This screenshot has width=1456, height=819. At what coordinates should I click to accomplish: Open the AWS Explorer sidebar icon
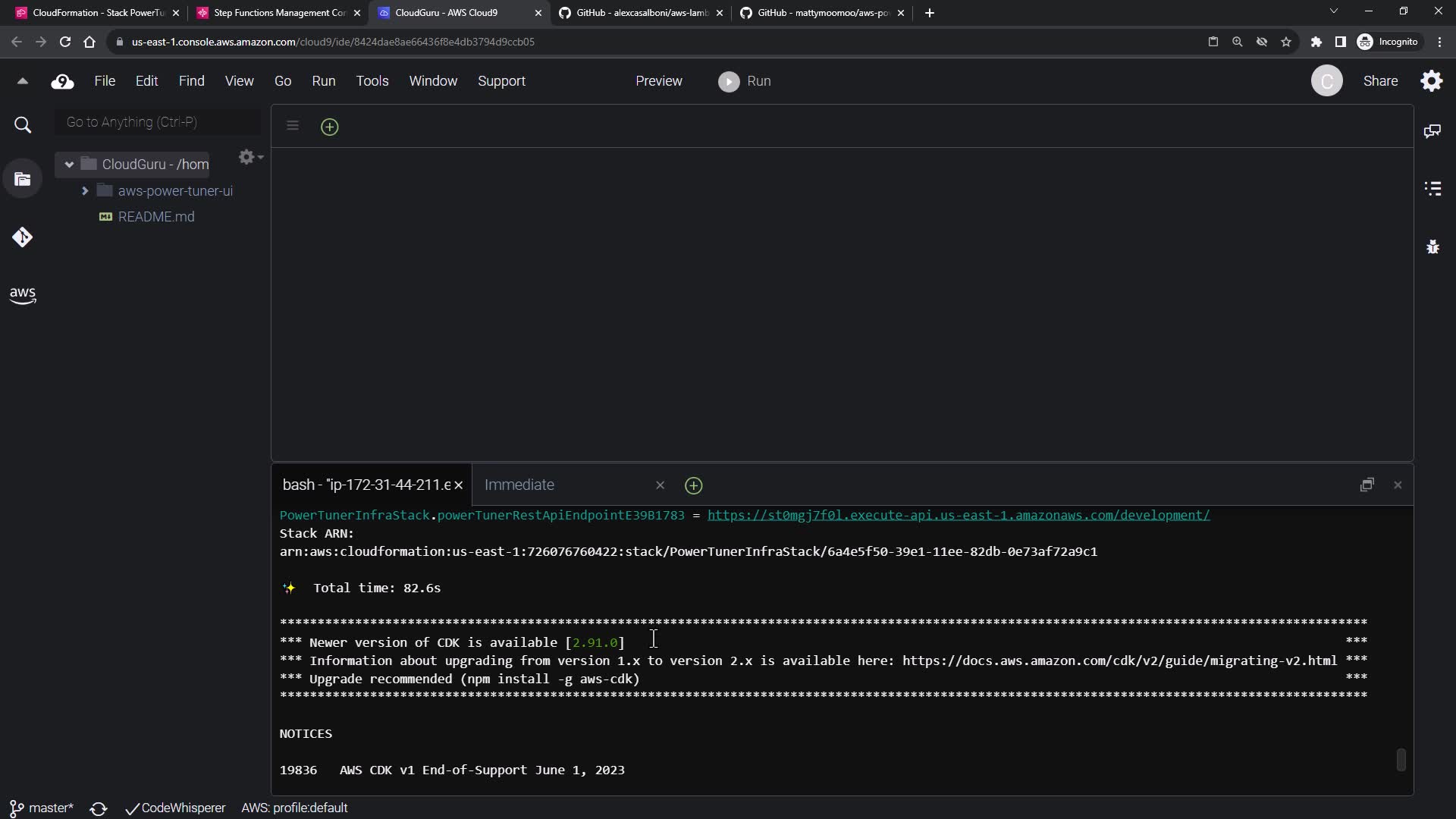pos(22,295)
